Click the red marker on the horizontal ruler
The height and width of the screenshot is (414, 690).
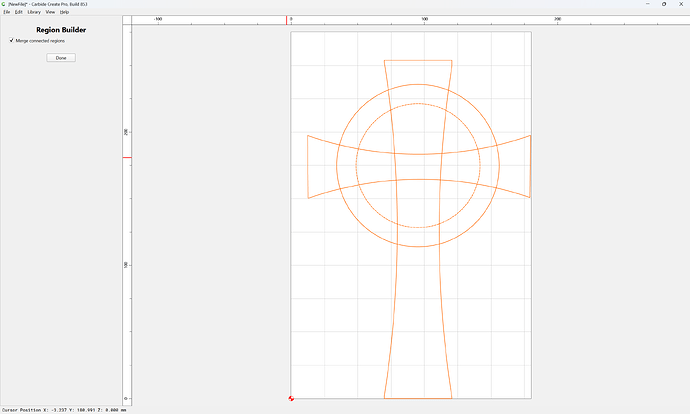(x=286, y=20)
